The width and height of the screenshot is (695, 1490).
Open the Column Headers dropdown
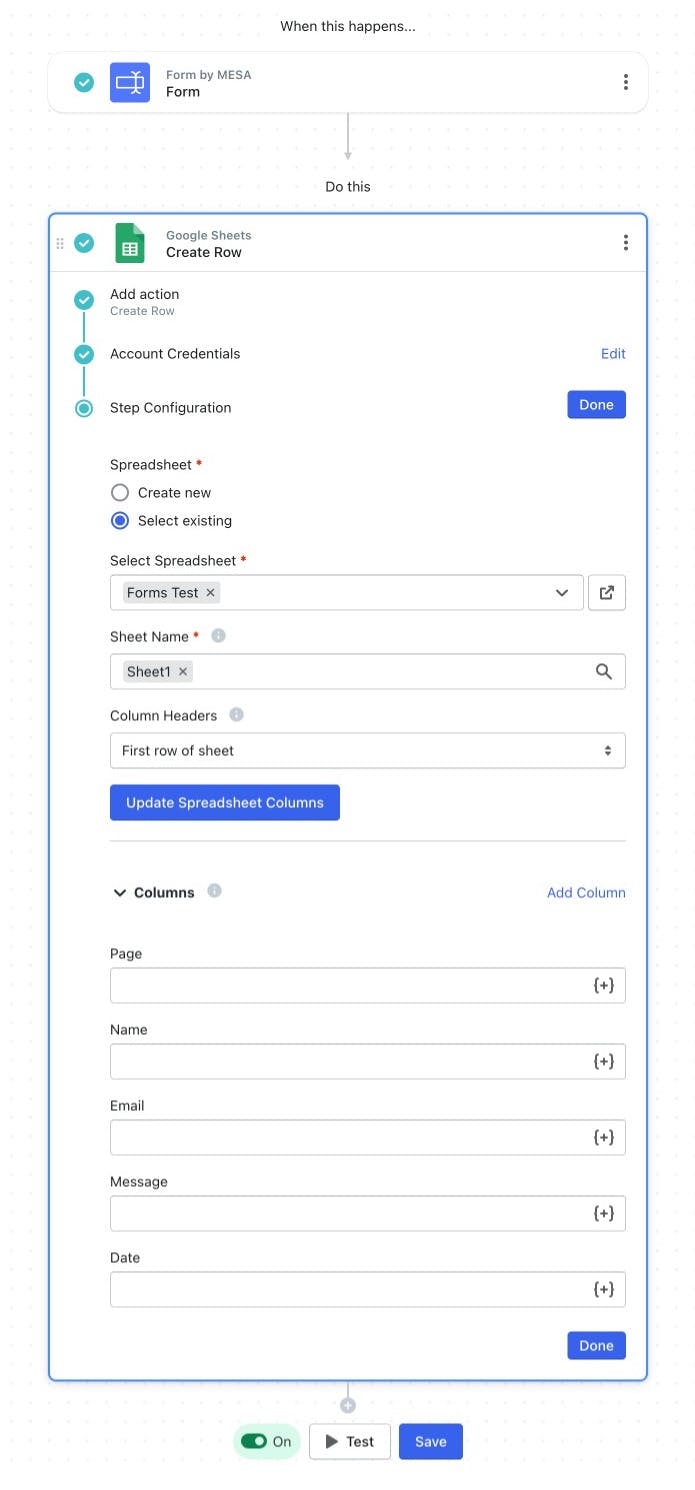(x=368, y=751)
